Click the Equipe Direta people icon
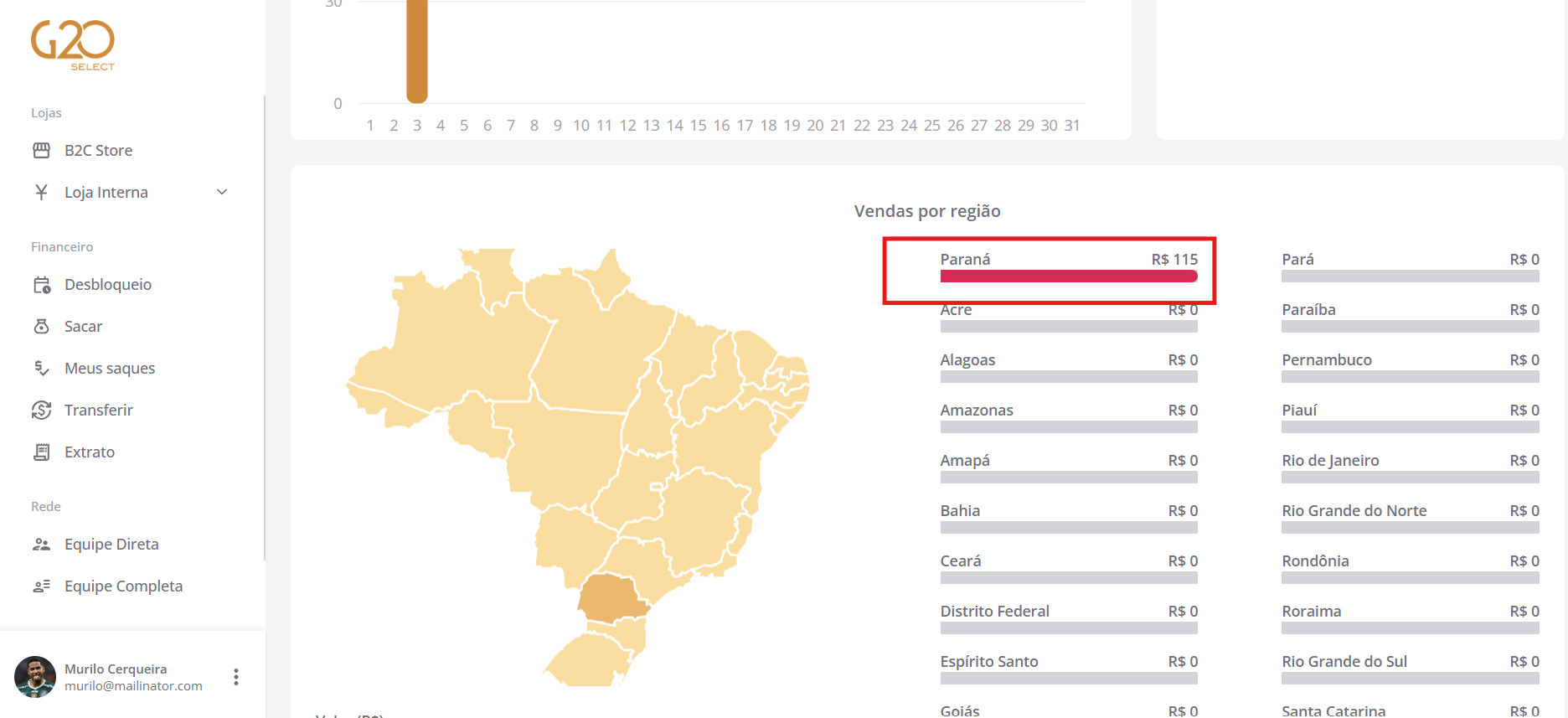This screenshot has height=718, width=1568. click(x=41, y=545)
